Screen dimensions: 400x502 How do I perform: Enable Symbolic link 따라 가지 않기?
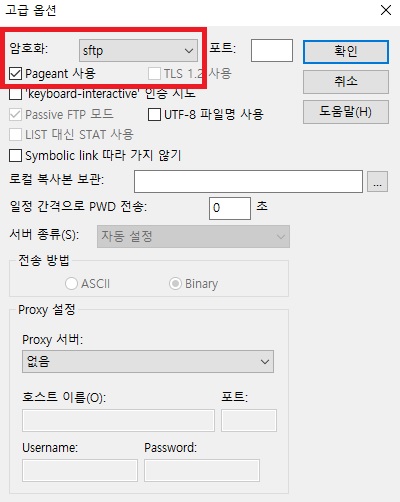tap(15, 155)
